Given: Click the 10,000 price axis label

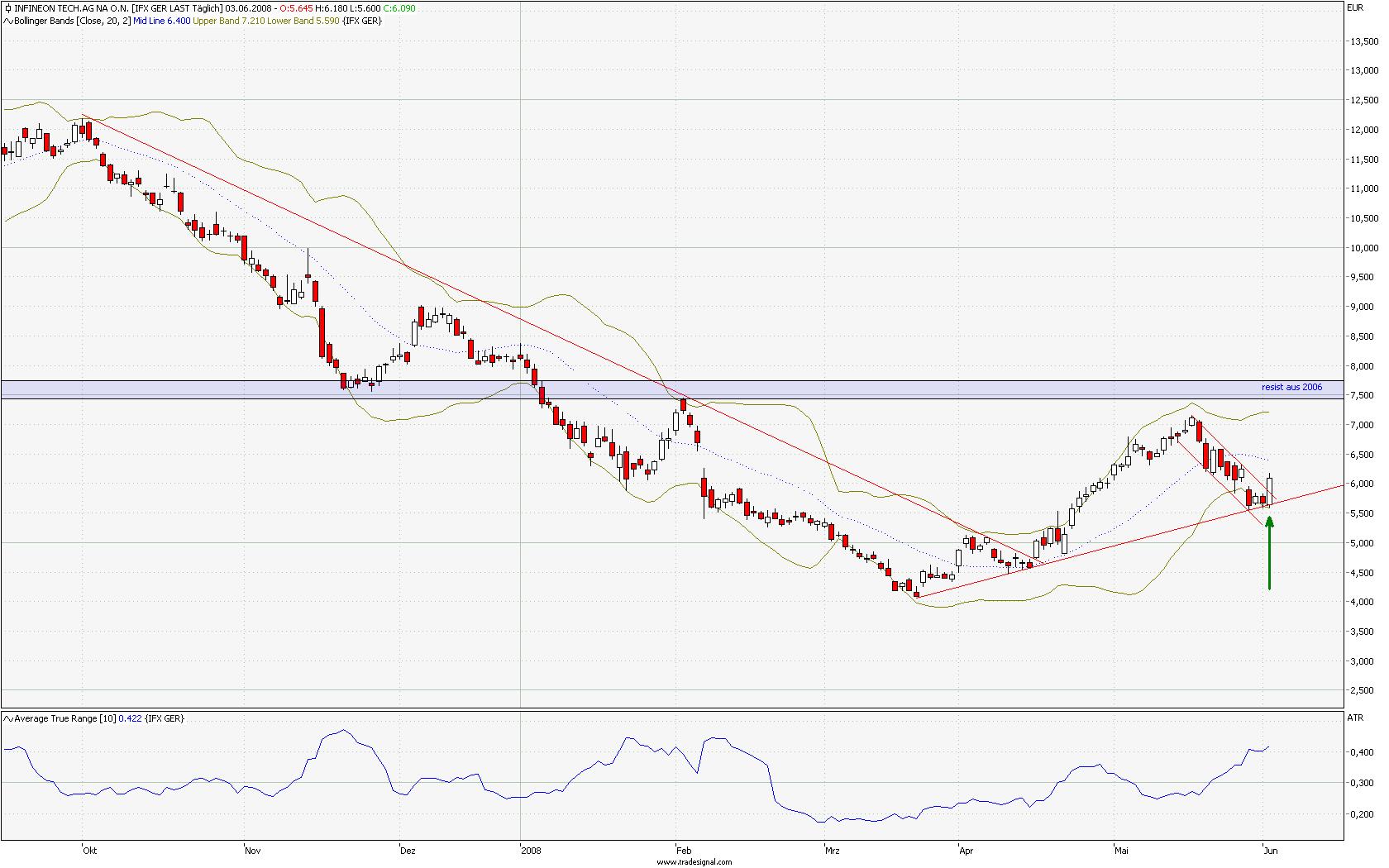Looking at the screenshot, I should (1363, 248).
